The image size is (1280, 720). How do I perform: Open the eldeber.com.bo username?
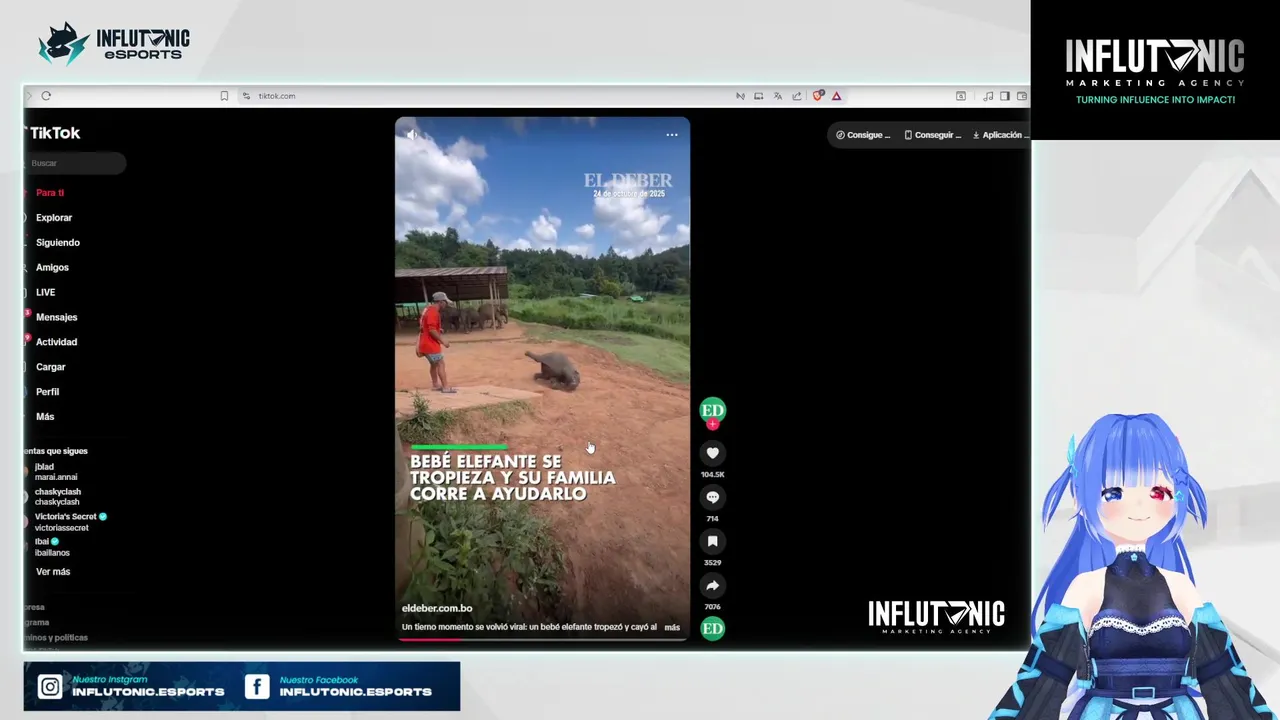pyautogui.click(x=437, y=608)
